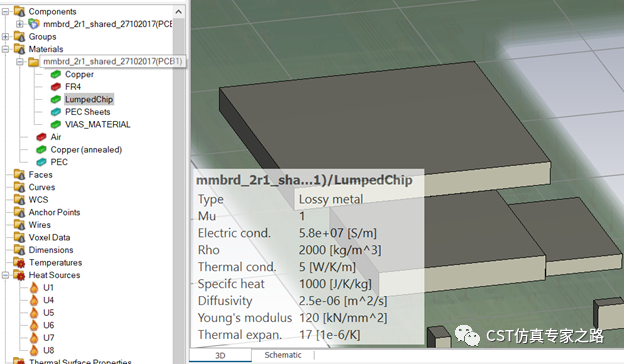Collapse the Heat Sources tree node
624x364 pixels.
[x=5, y=275]
